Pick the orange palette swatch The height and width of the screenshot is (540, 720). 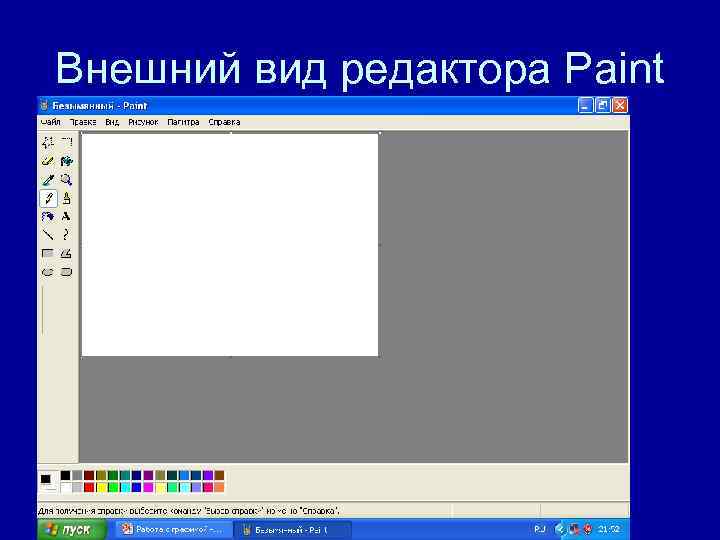click(x=219, y=487)
